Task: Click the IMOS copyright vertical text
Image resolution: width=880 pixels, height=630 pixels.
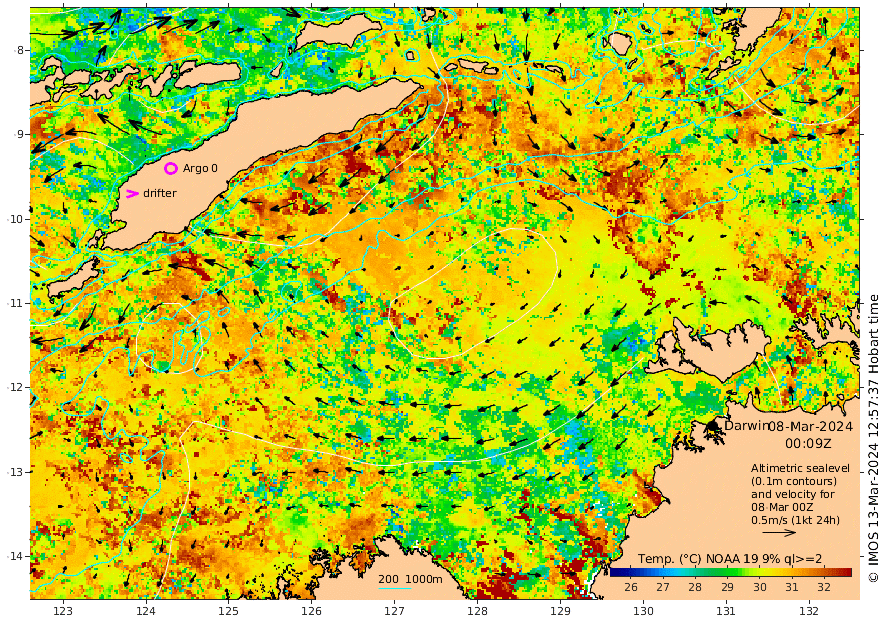Action: [x=873, y=439]
